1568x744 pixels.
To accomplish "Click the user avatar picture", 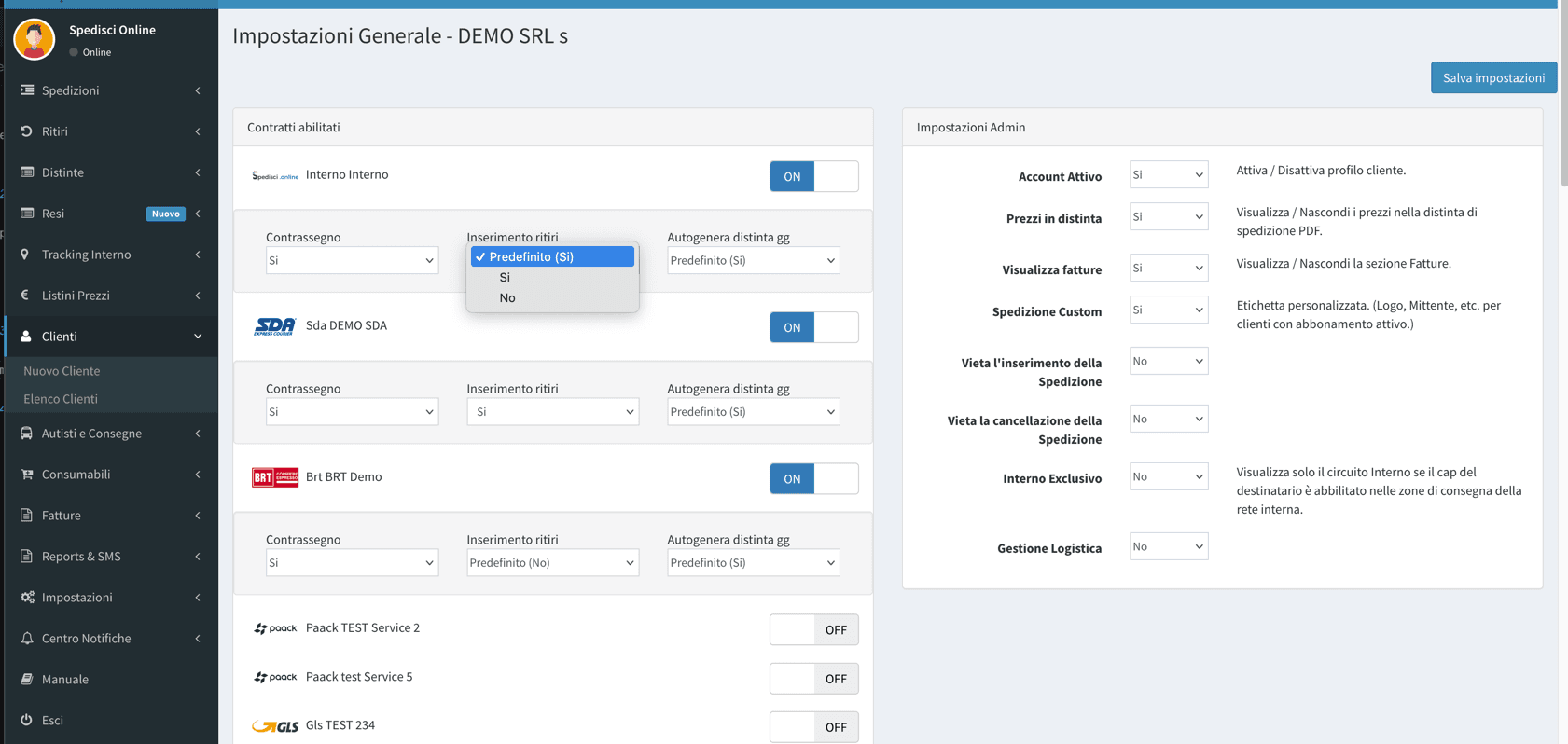I will 35,39.
